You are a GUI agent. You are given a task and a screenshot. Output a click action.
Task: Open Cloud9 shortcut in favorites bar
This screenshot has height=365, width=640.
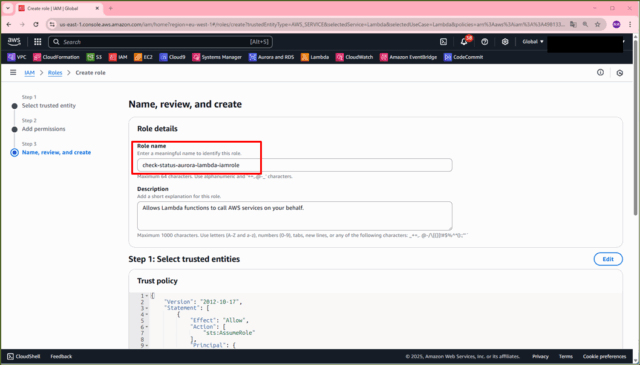pos(172,57)
